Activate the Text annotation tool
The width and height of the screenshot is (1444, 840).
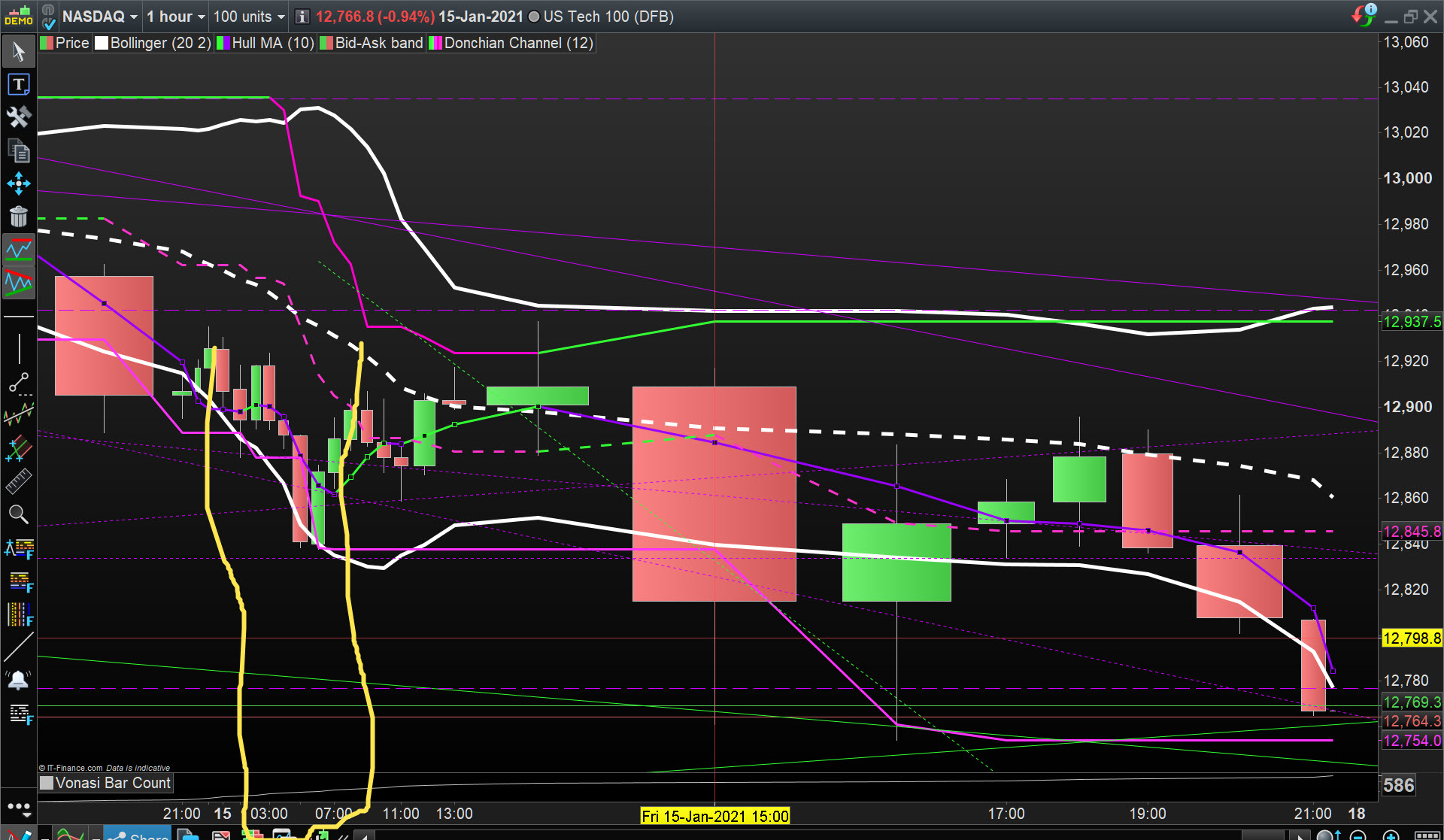[19, 84]
